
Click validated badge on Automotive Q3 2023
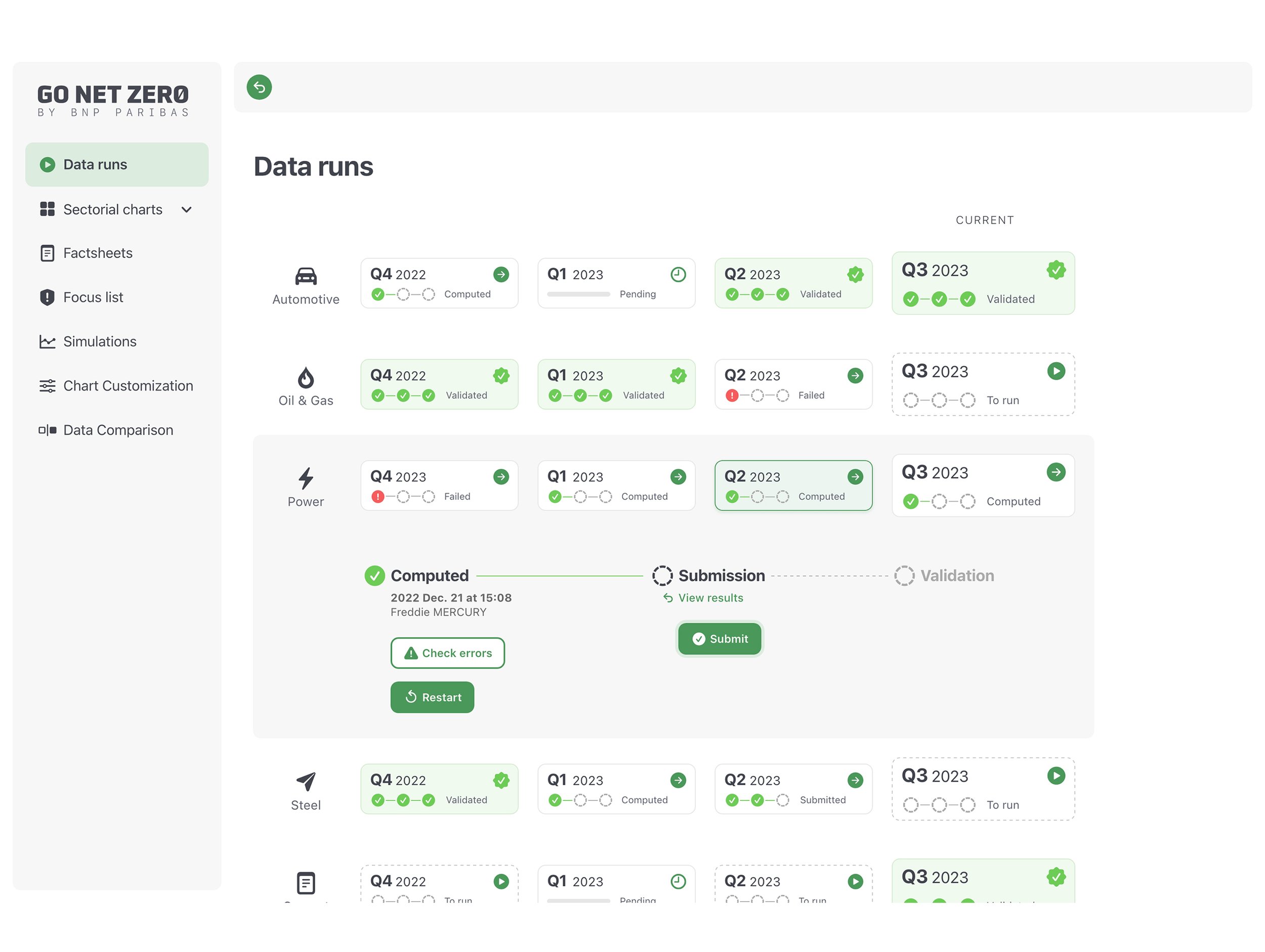pyautogui.click(x=1056, y=270)
